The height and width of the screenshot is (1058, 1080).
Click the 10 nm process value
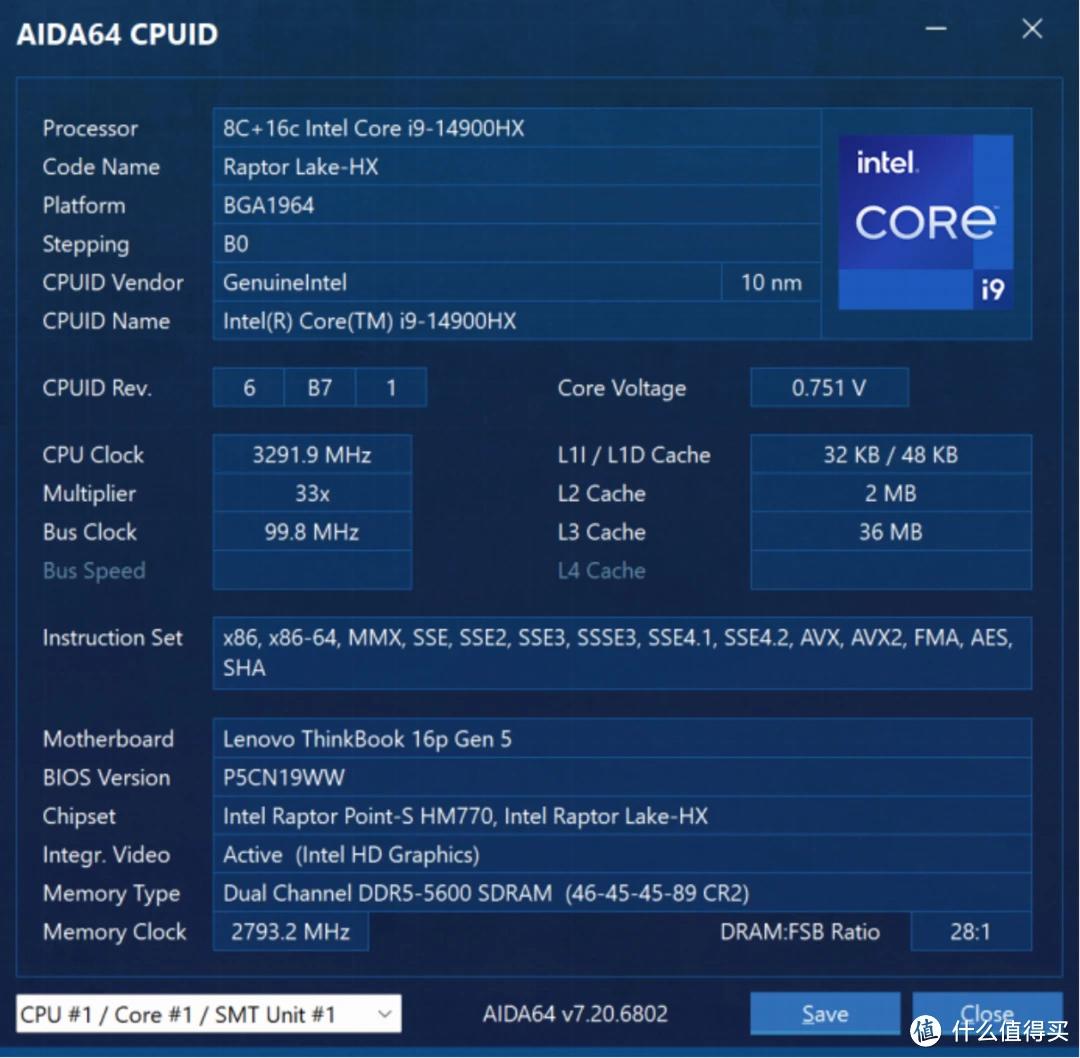[x=771, y=282]
